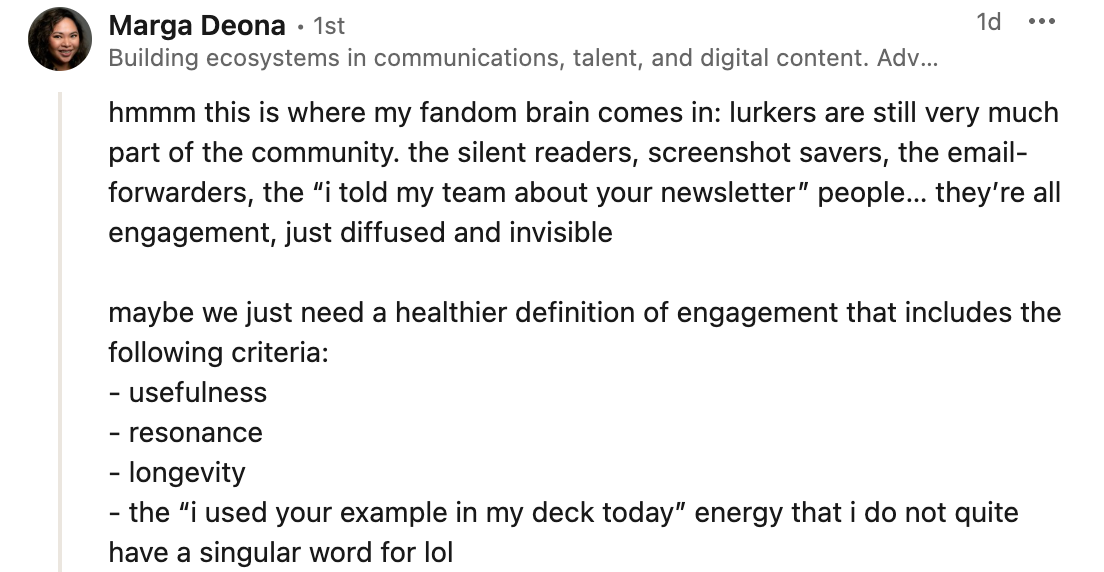The height and width of the screenshot is (572, 1104).
Task: Click Marga Deona's profile photo
Action: pos(60,39)
